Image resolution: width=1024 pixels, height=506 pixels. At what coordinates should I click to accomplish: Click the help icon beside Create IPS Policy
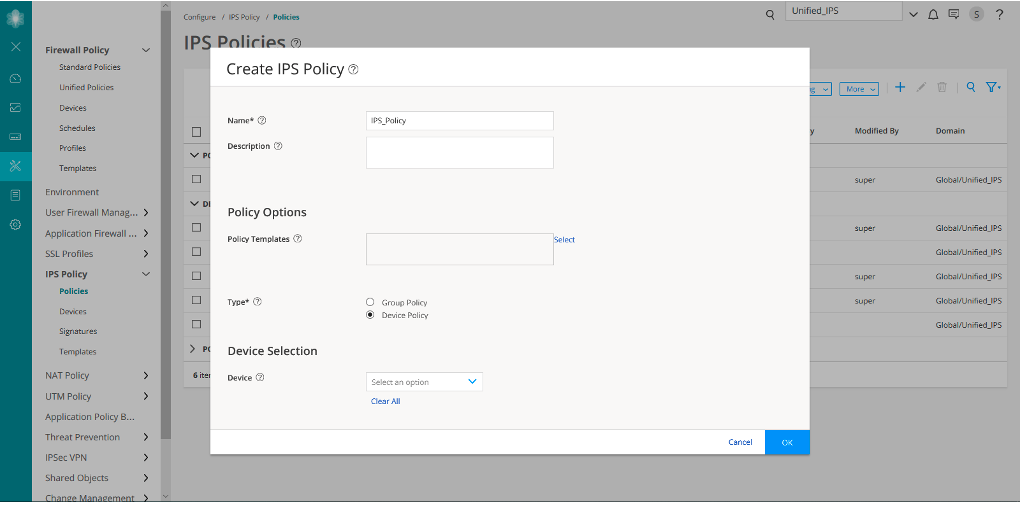353,70
